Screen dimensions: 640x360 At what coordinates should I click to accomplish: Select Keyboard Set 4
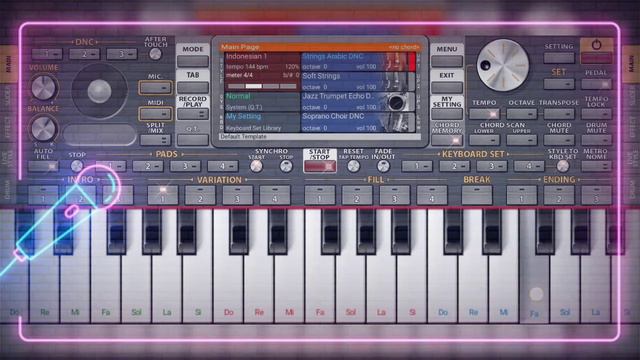[x=529, y=166]
